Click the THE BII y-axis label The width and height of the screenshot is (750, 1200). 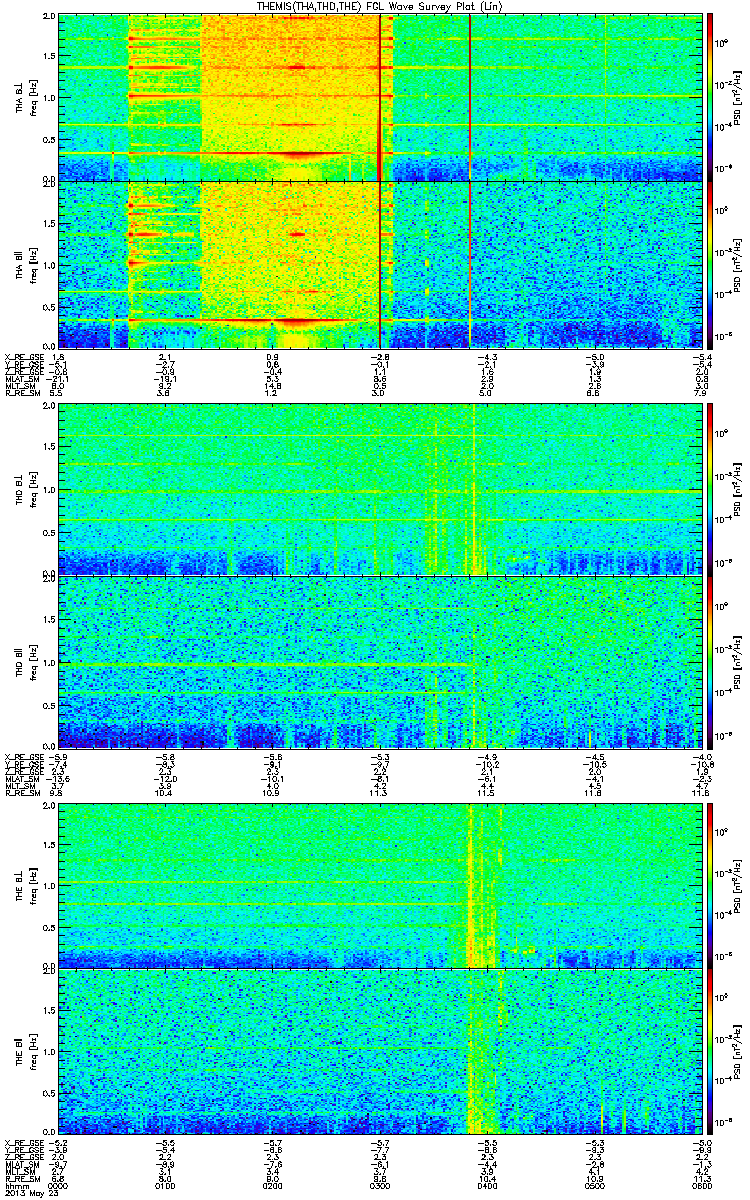click(x=19, y=1052)
